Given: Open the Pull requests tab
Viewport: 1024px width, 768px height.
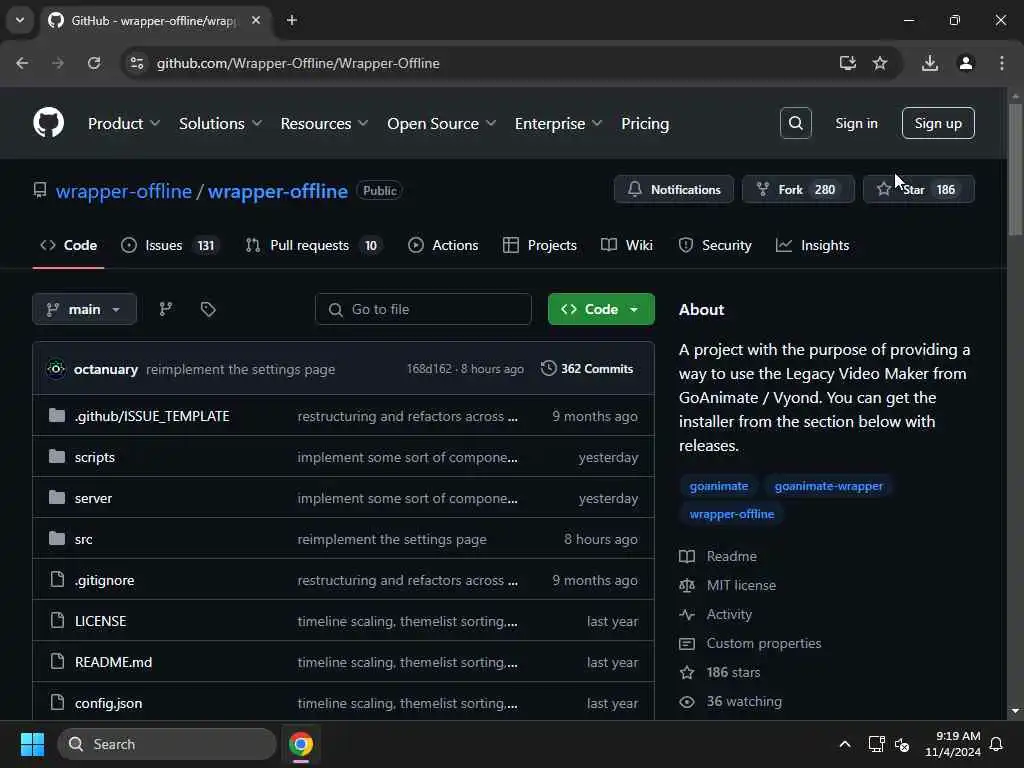Looking at the screenshot, I should (314, 245).
